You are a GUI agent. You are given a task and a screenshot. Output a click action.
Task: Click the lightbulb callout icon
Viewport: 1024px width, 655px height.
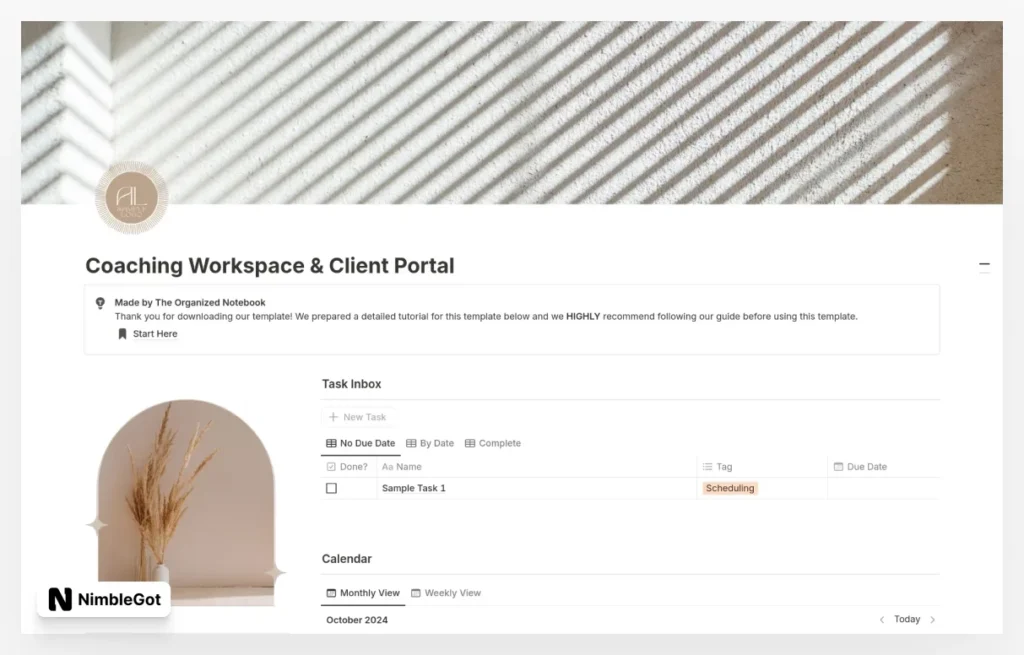[100, 303]
